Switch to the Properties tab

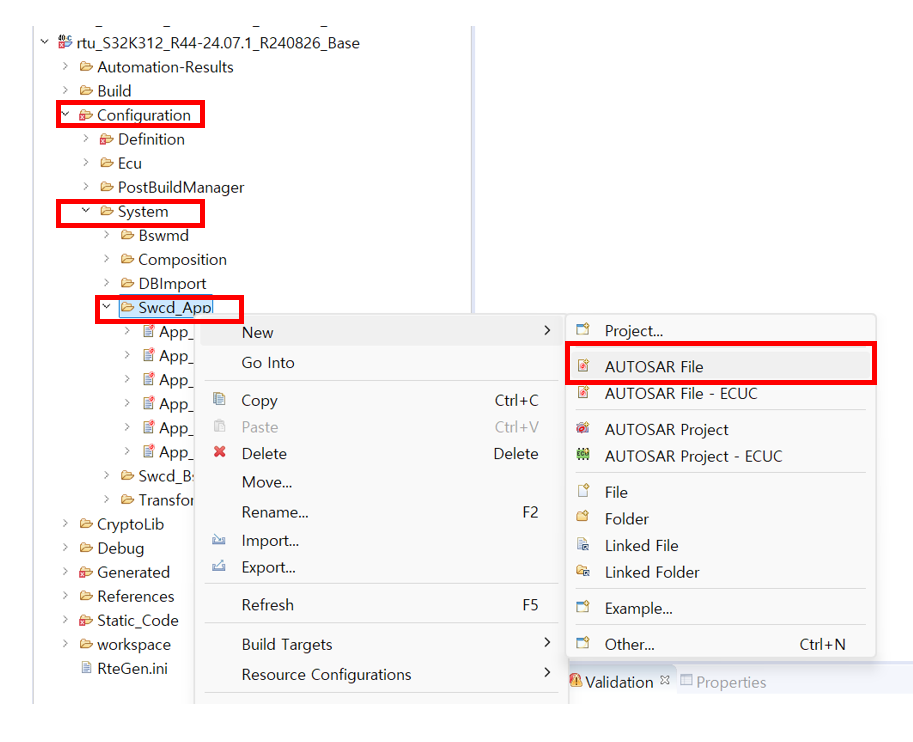pos(730,682)
